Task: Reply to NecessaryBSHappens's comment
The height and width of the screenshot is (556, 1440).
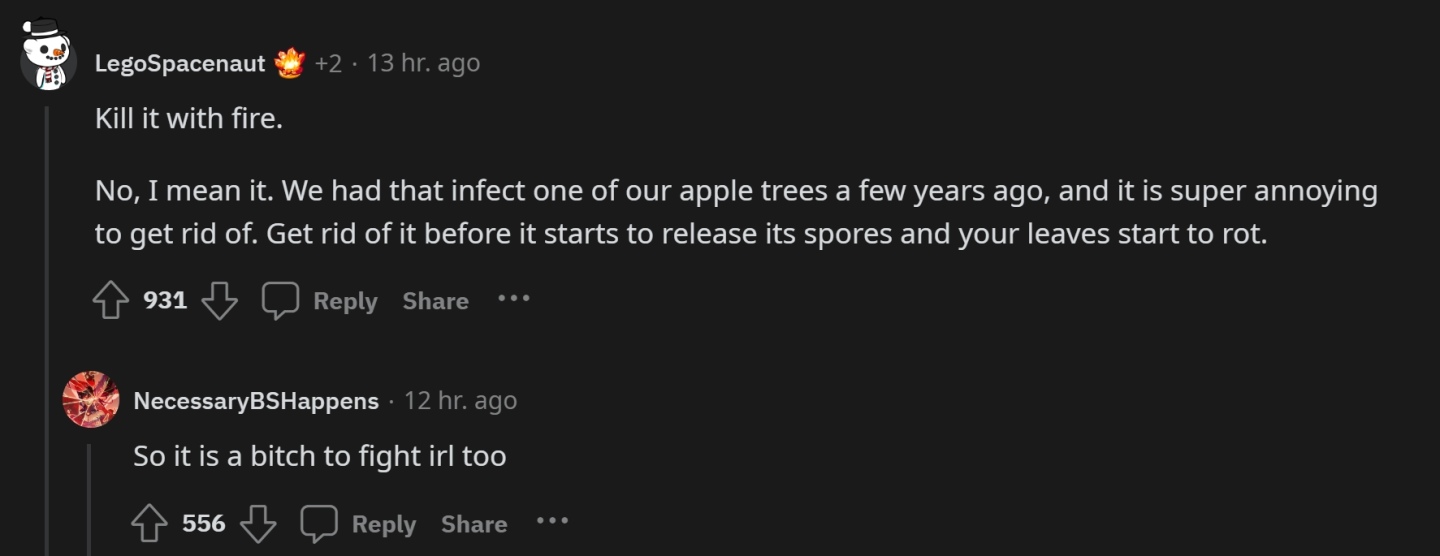Action: pos(359,524)
